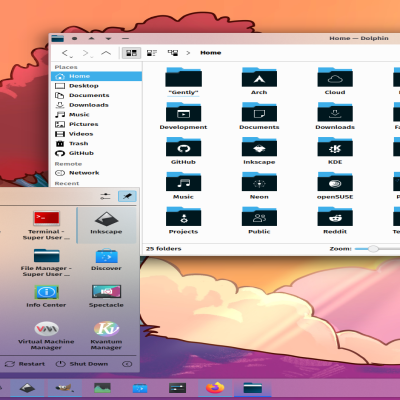Adjust the Zoom slider handle
The width and height of the screenshot is (400, 400).
373,249
